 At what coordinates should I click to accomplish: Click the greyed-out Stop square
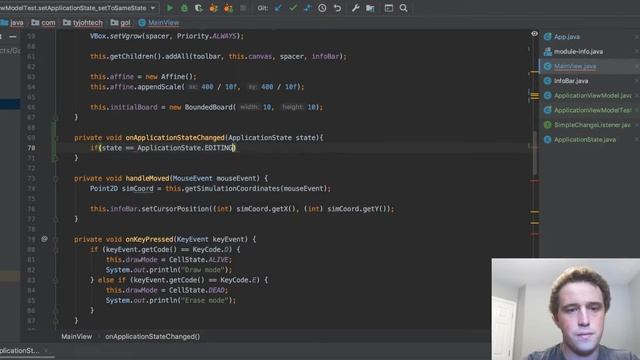(243, 8)
